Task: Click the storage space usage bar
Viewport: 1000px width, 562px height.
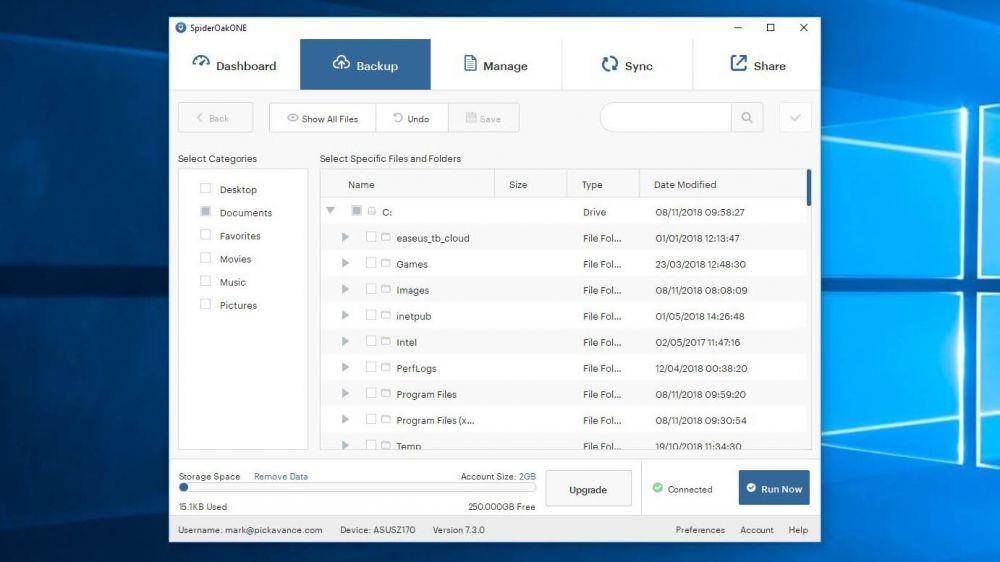Action: coord(357,487)
